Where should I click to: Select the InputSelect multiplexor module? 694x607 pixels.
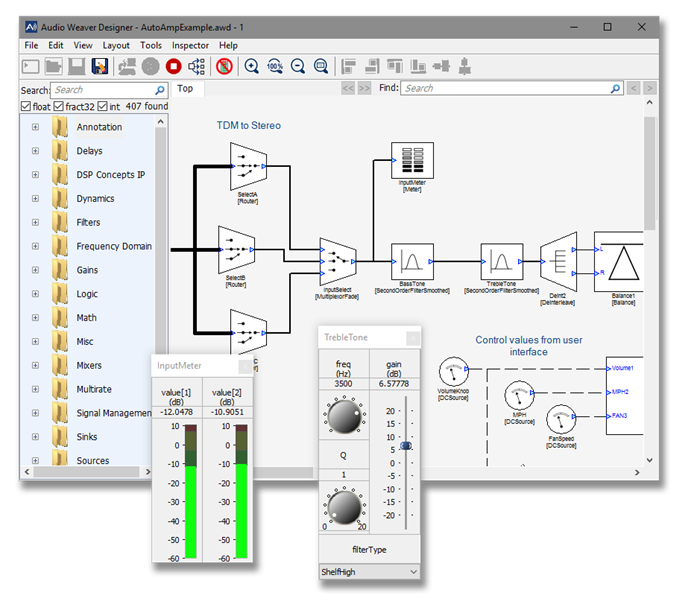pos(338,261)
